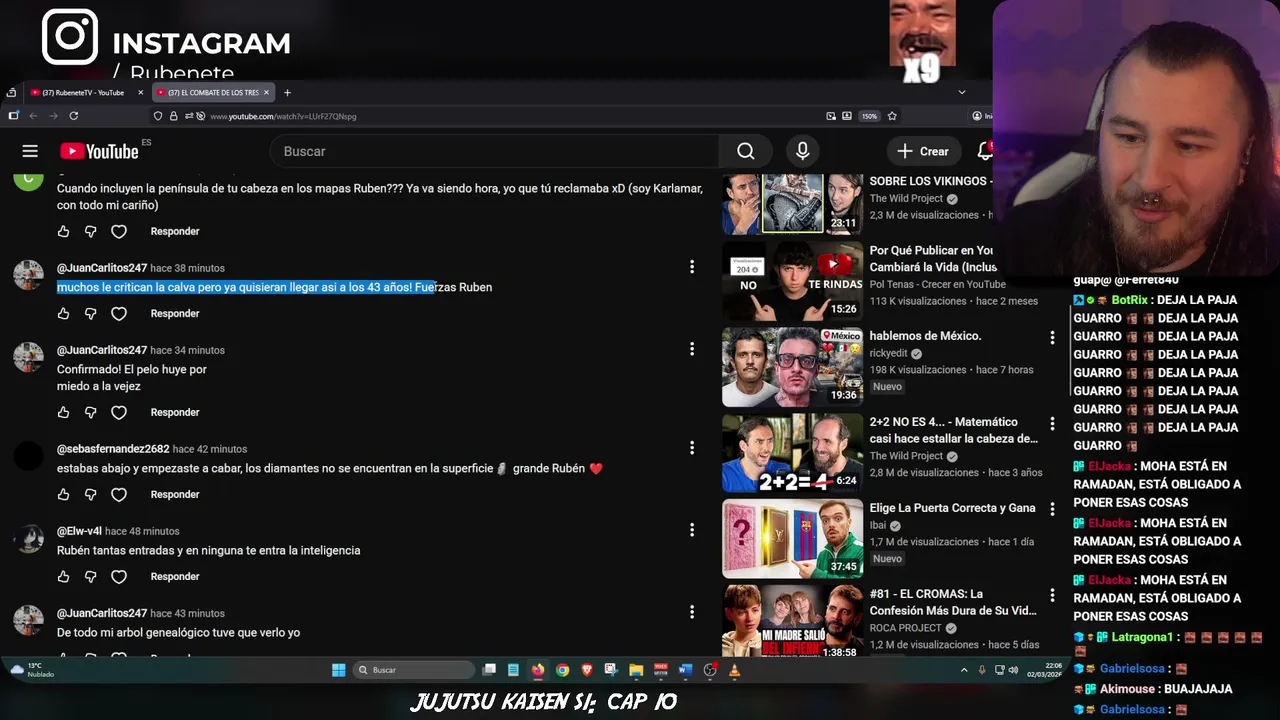This screenshot has width=1280, height=720.
Task: Like Elw-v4l's comment about la inteligencia
Action: click(x=63, y=576)
